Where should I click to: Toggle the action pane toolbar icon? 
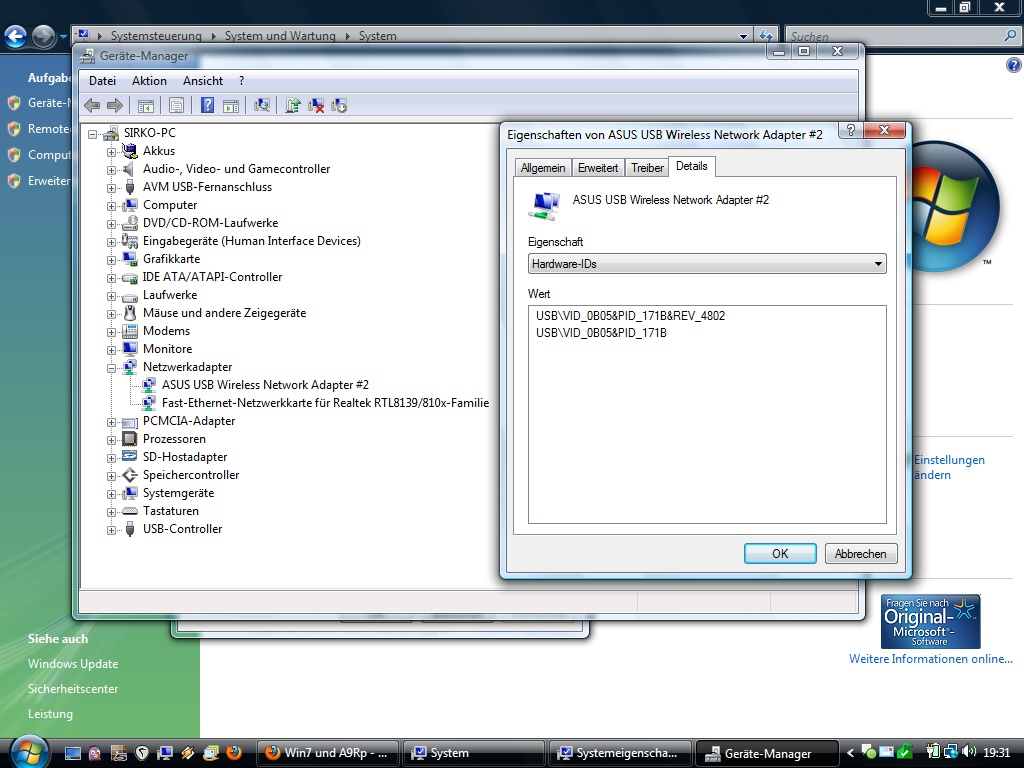click(x=231, y=105)
